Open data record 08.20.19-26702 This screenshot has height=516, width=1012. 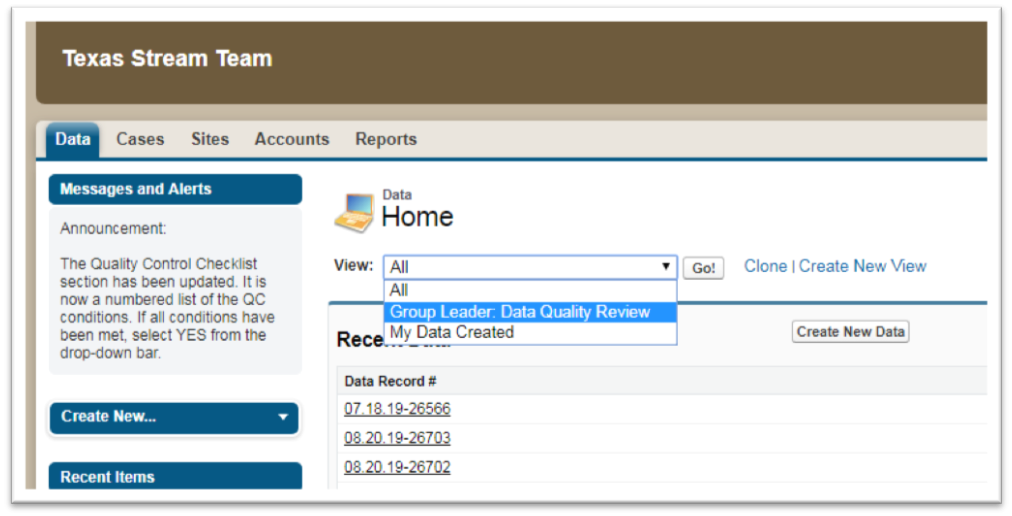pyautogui.click(x=397, y=467)
